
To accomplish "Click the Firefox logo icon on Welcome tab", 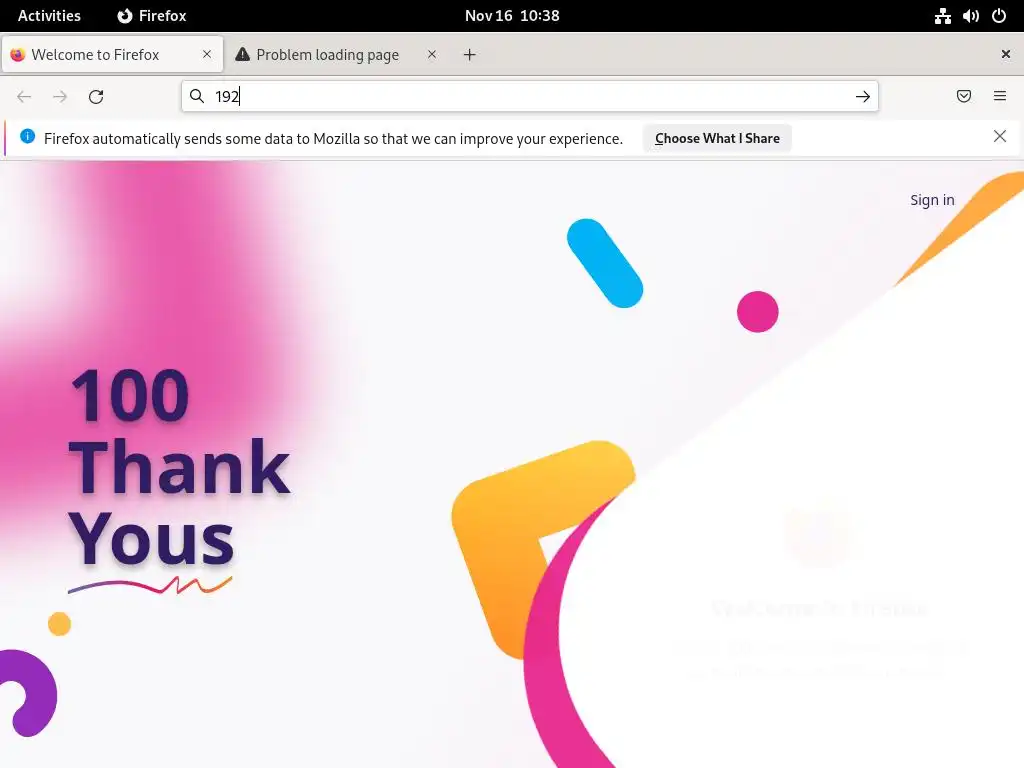I will (18, 55).
